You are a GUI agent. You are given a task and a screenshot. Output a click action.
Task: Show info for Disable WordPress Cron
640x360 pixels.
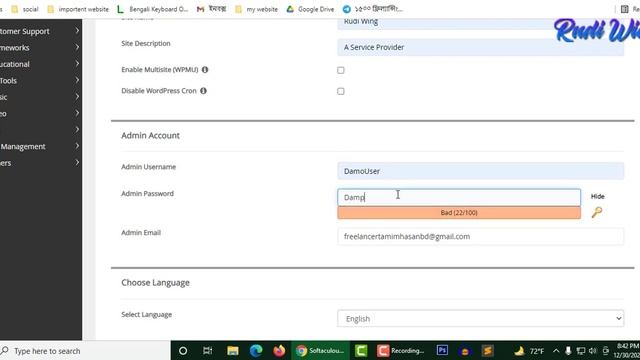(203, 91)
